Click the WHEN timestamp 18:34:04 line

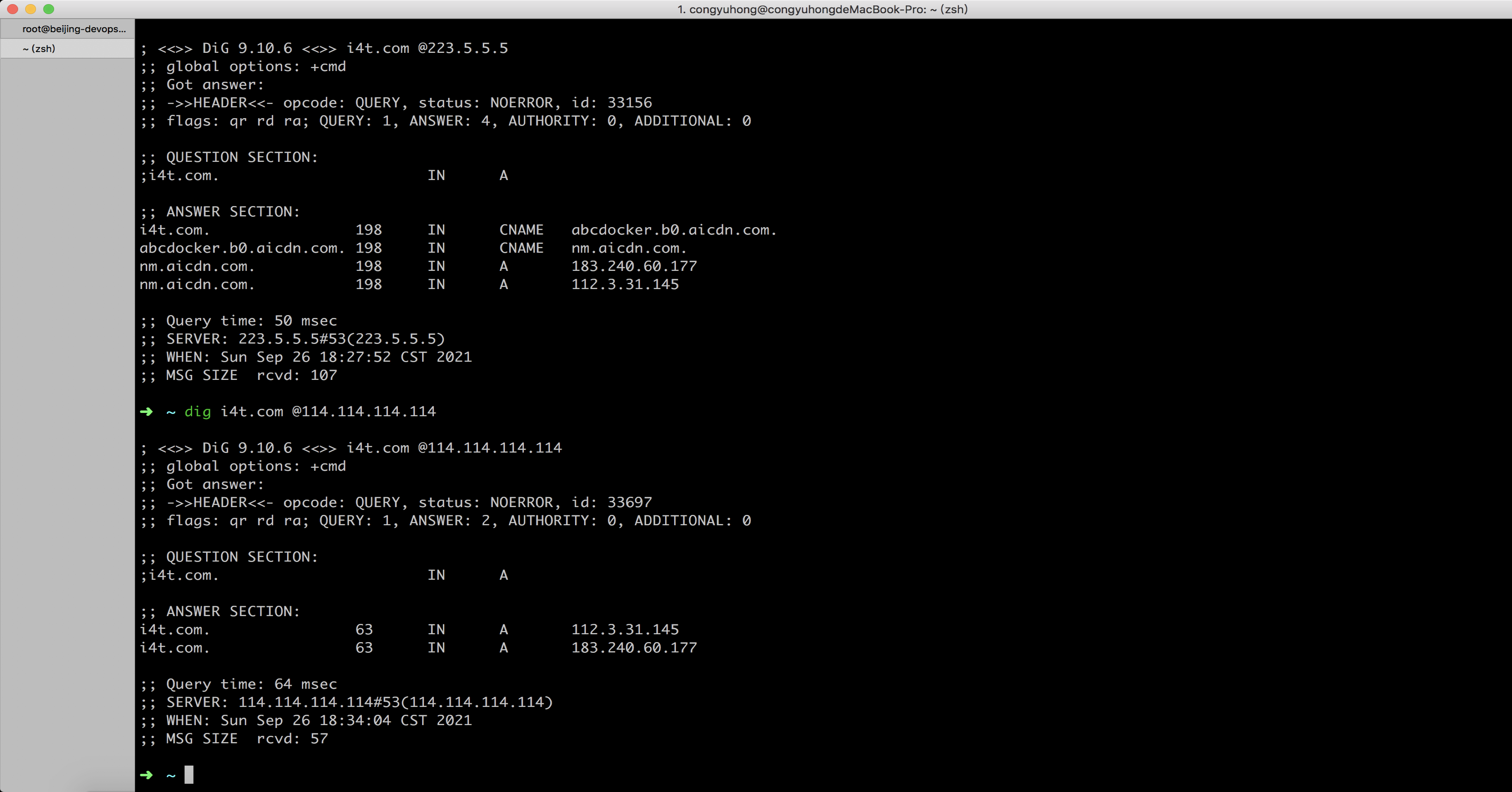coord(319,721)
